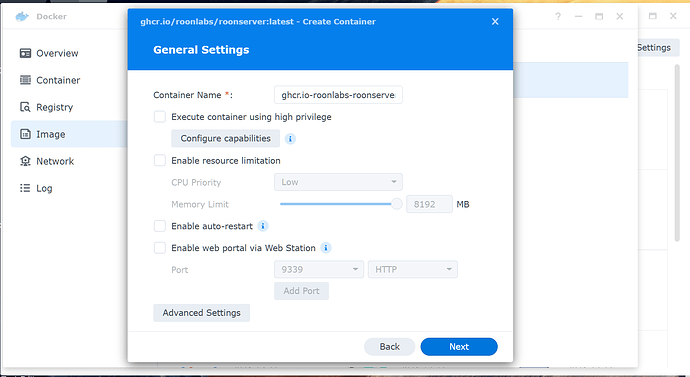
Task: Enable web portal via Web Station checkbox
Action: pyautogui.click(x=160, y=248)
